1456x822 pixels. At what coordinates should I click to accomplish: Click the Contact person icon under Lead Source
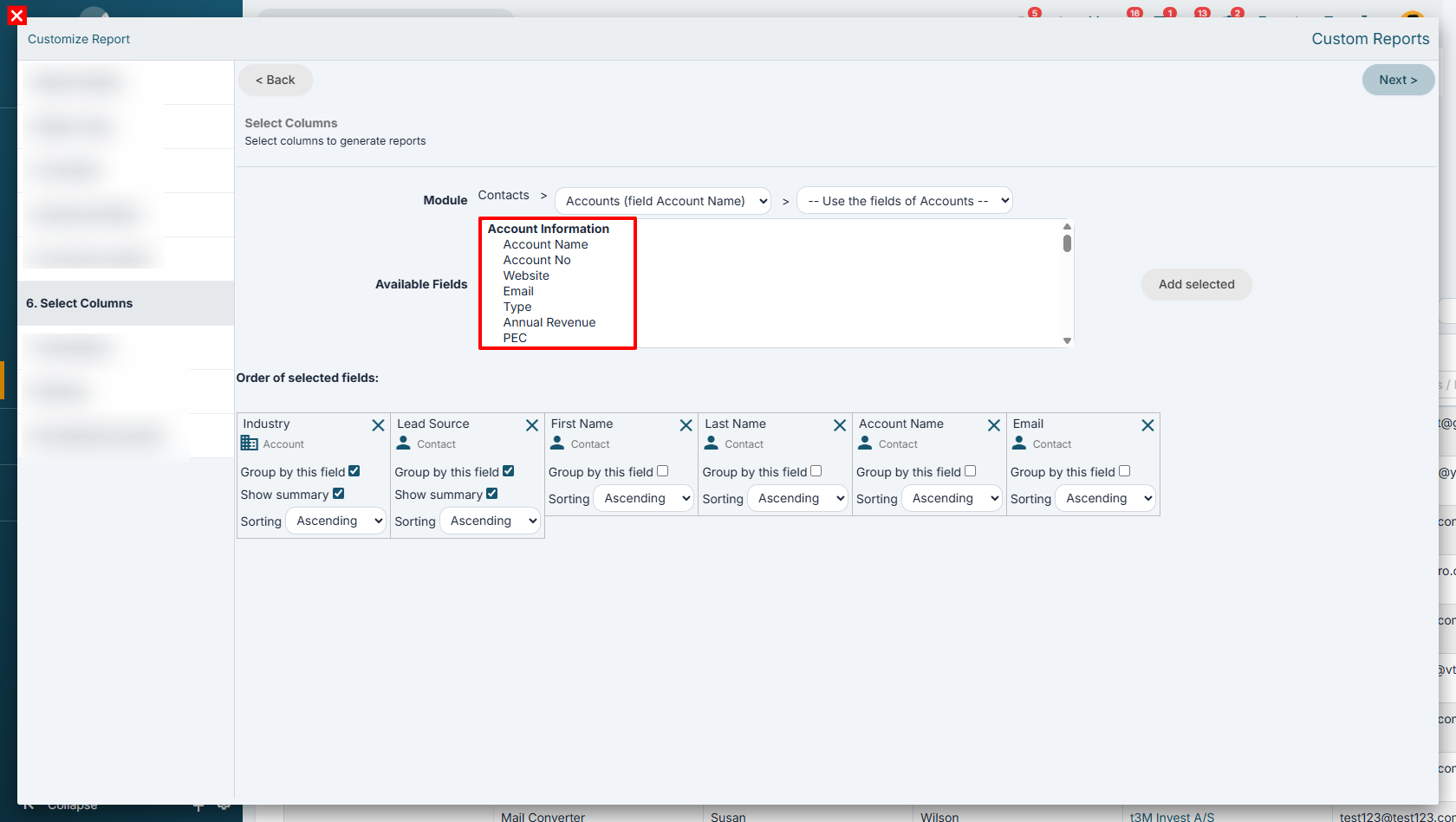(403, 443)
